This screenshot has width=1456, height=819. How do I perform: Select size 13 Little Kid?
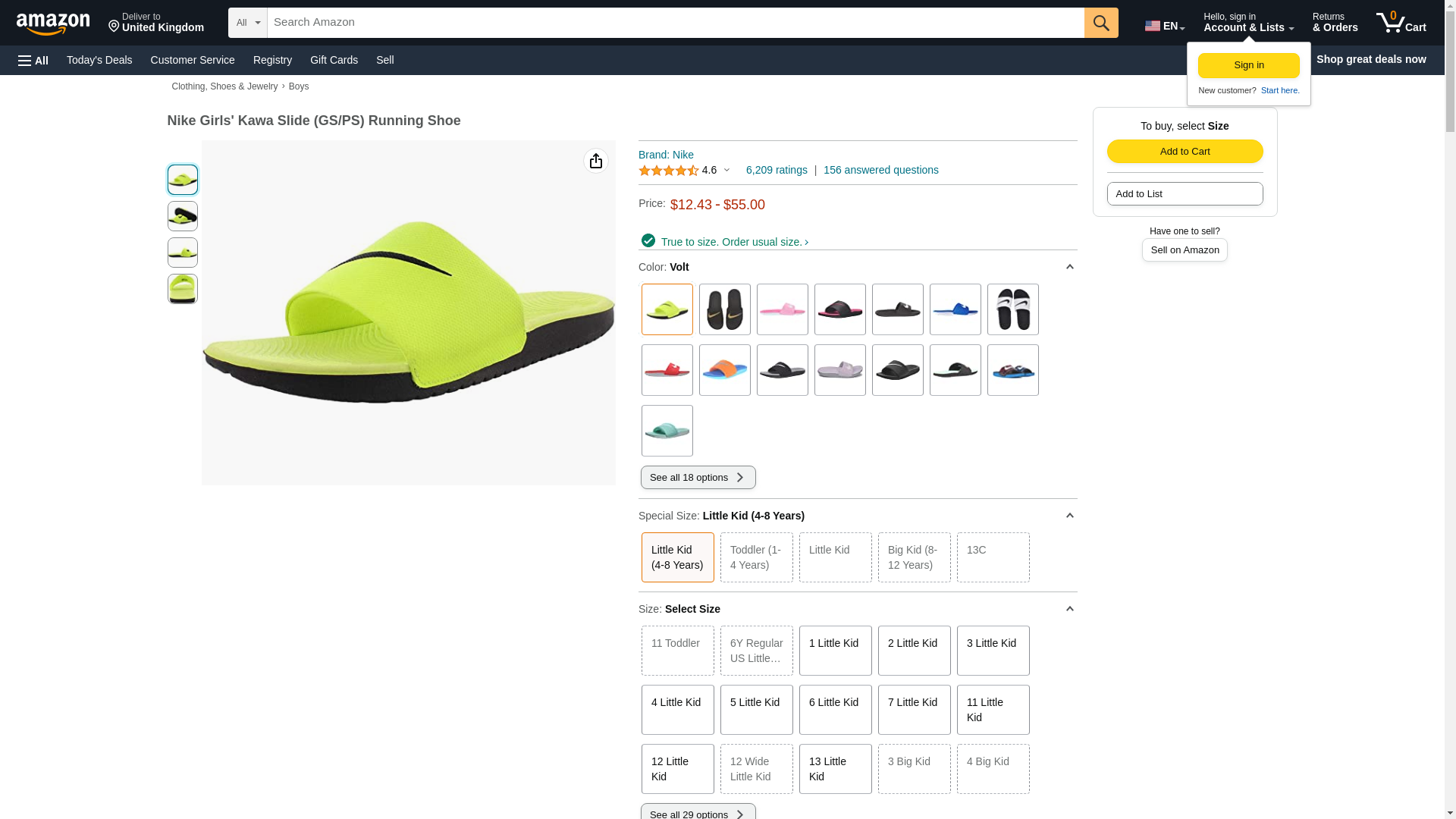pos(834,768)
